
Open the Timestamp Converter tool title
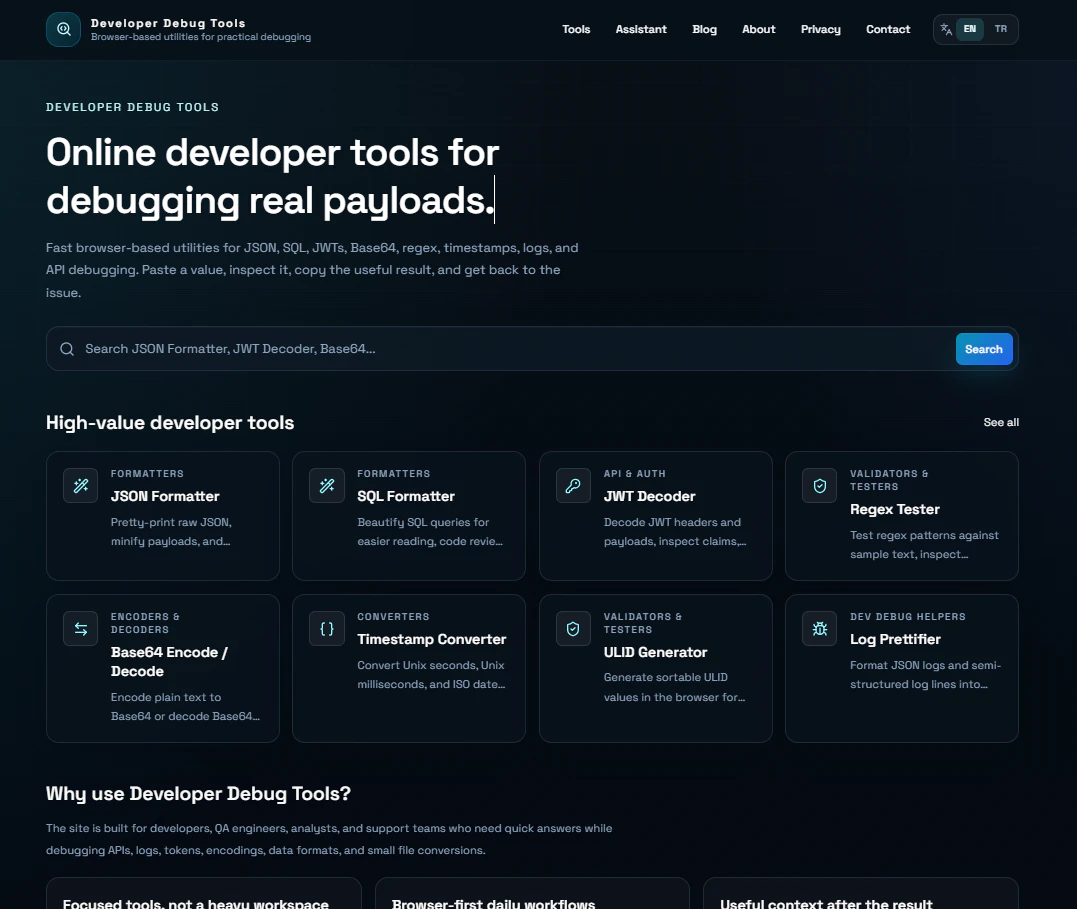click(x=431, y=639)
